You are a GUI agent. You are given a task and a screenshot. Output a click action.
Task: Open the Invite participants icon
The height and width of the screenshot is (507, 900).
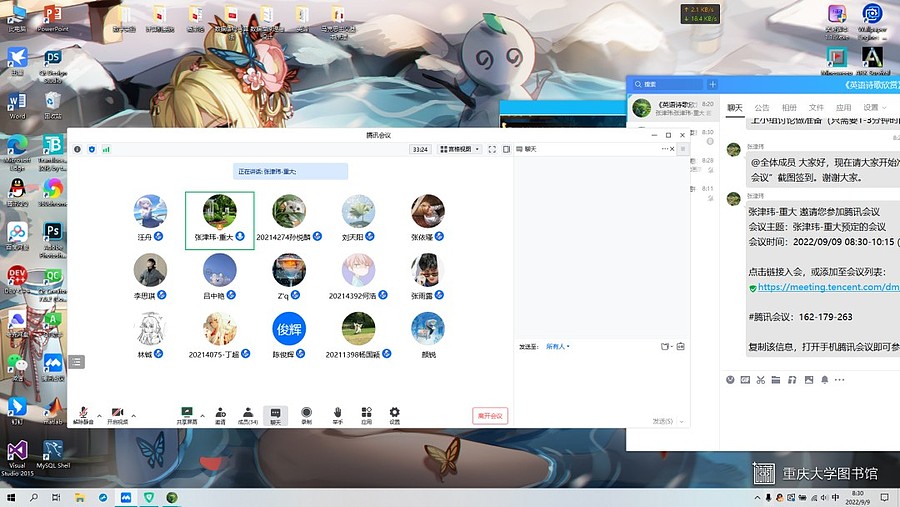coord(220,415)
